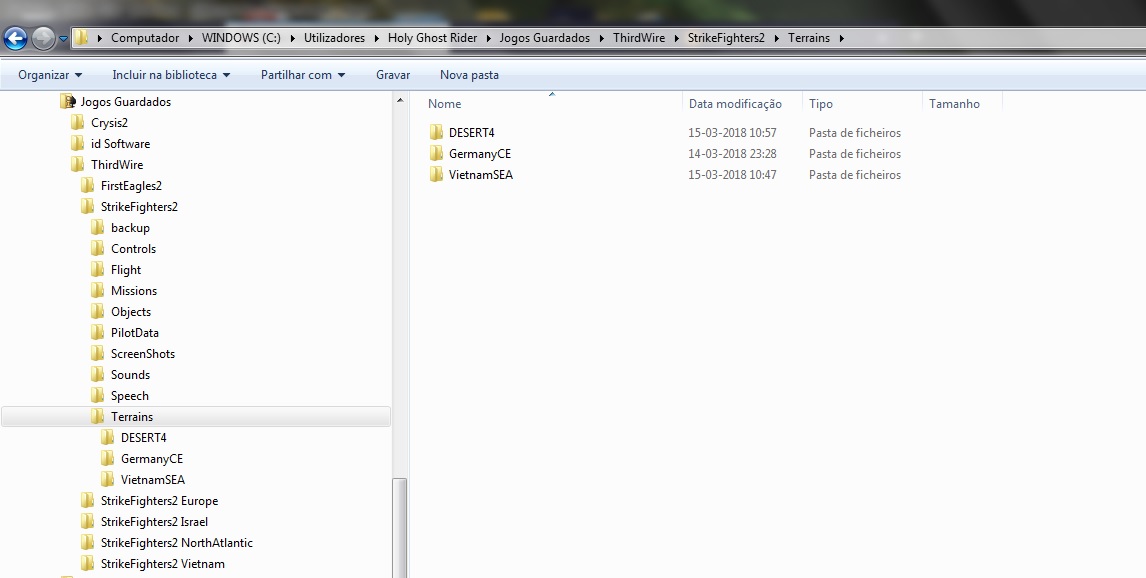
Task: Select Computador in the address breadcrumb
Action: click(x=145, y=38)
